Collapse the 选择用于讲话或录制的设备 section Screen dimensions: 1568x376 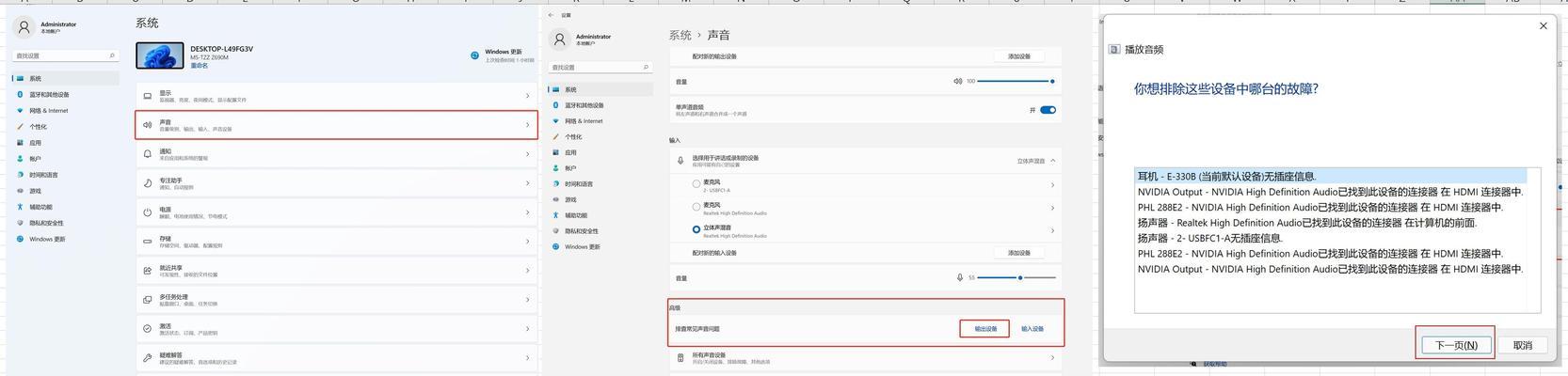point(1053,161)
